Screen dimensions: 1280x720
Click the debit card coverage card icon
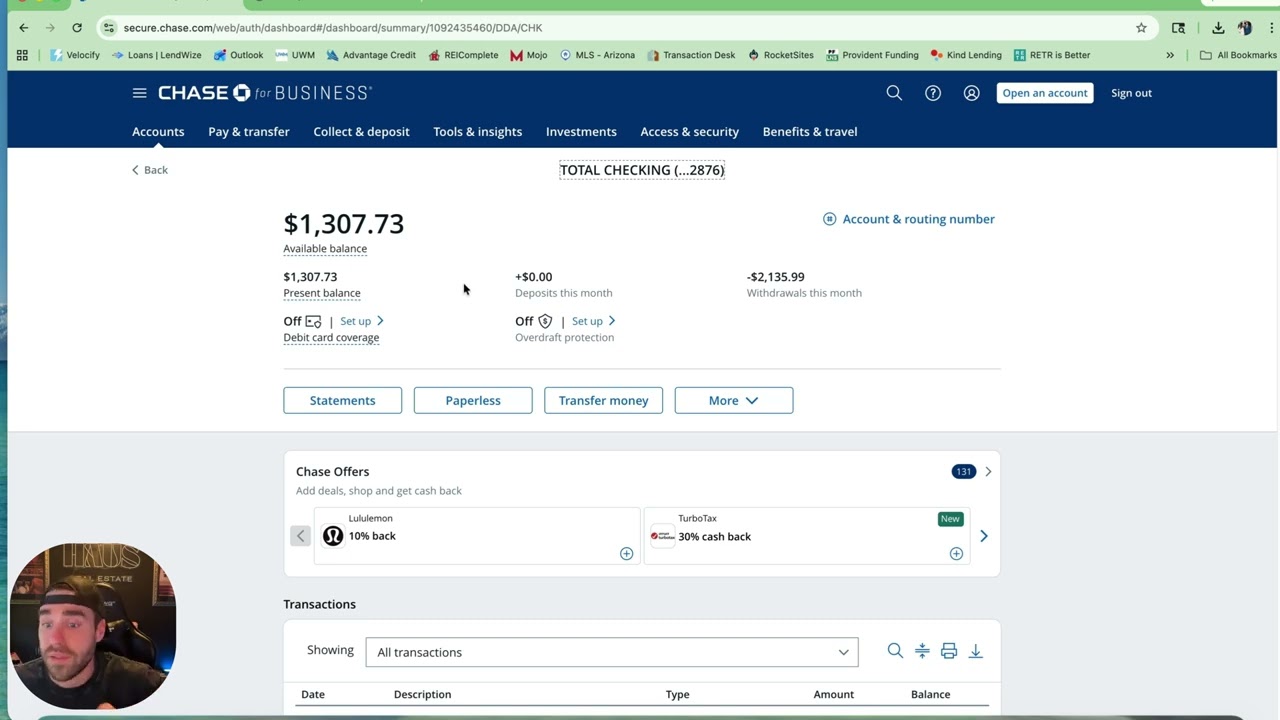(313, 321)
